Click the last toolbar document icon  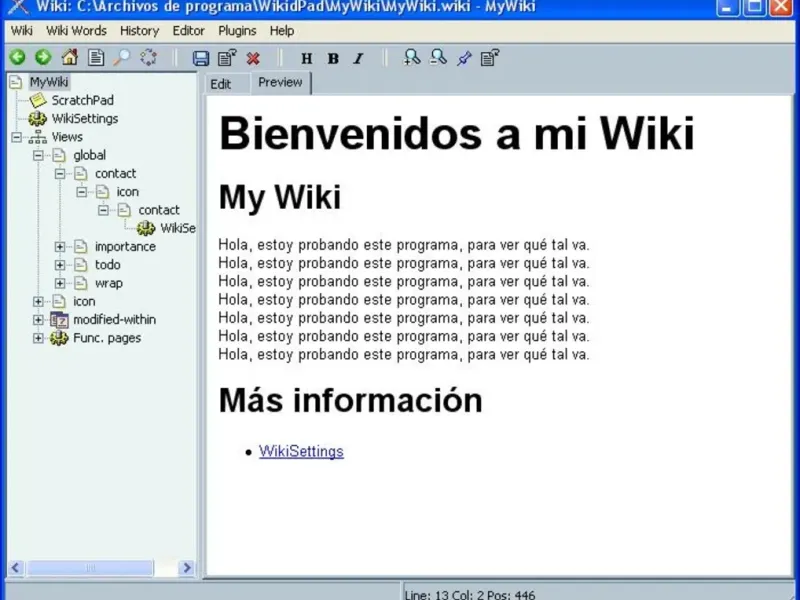(490, 58)
